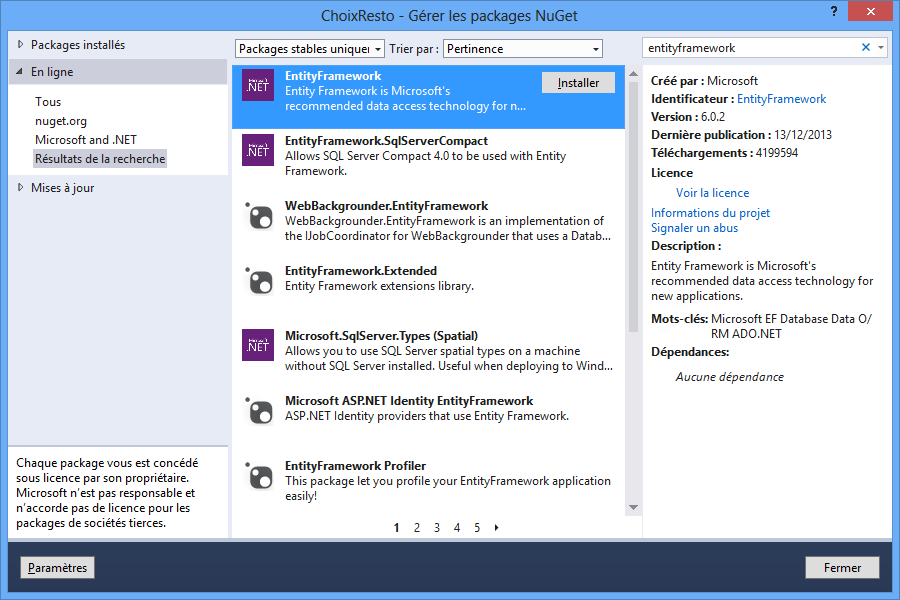Go to results page 2
Image resolution: width=900 pixels, height=600 pixels.
417,527
